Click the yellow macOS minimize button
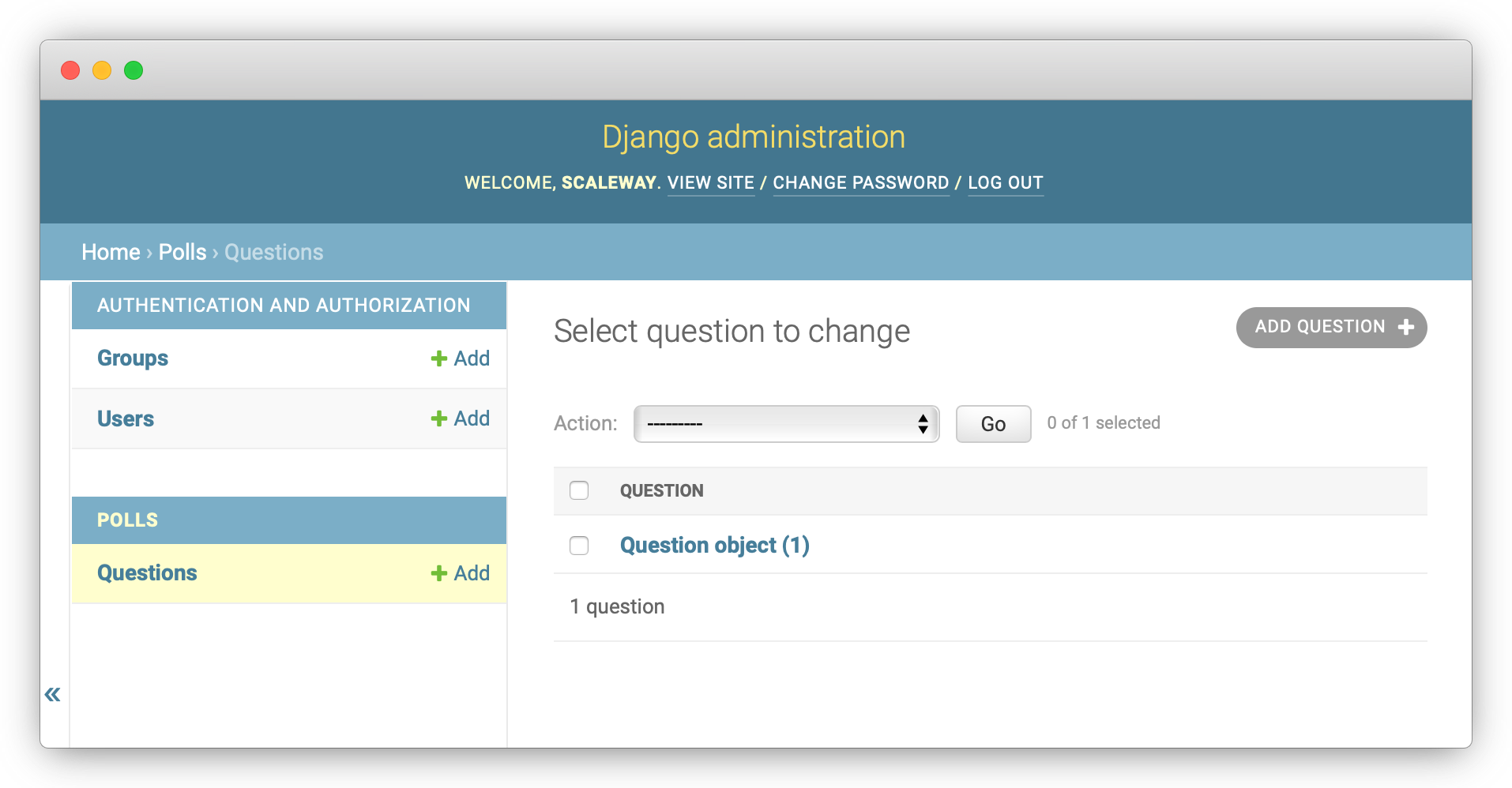This screenshot has height=788, width=1512. (x=102, y=70)
